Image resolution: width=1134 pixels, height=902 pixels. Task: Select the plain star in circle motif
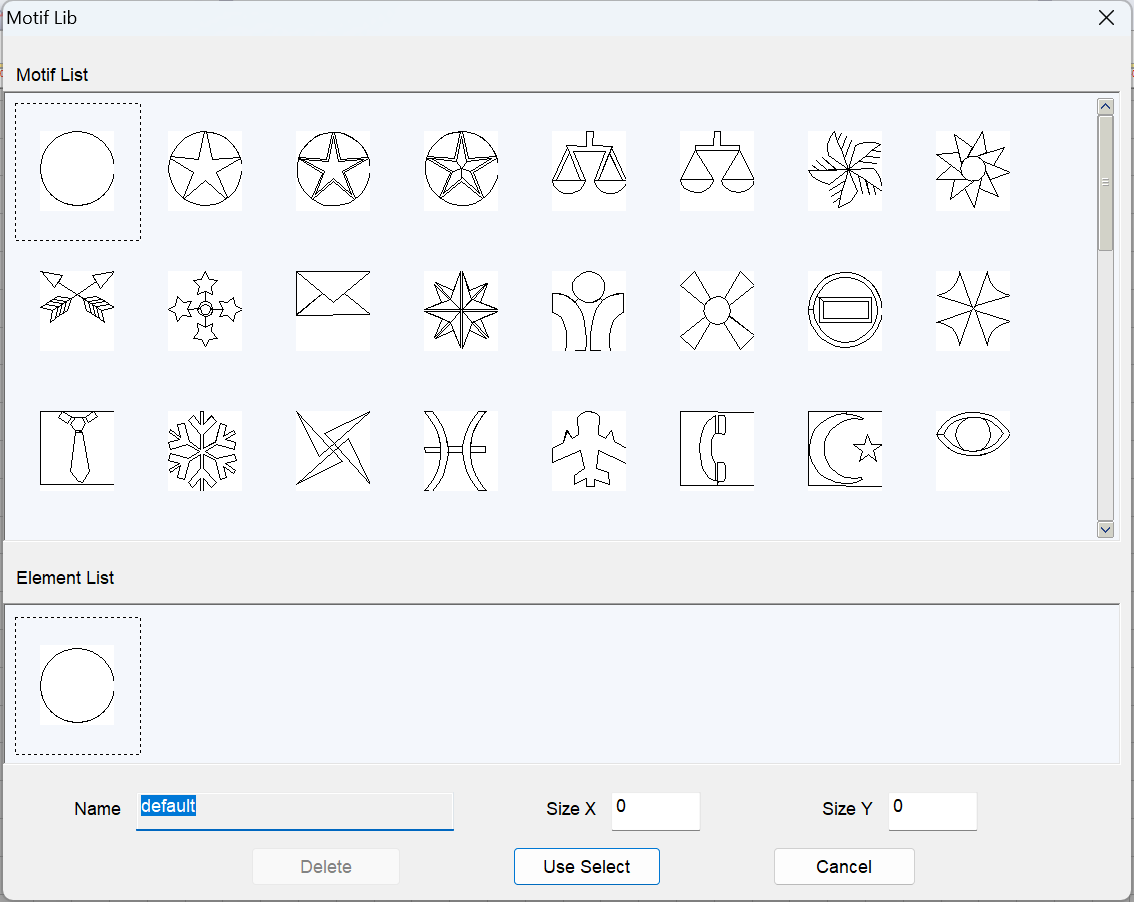205,169
